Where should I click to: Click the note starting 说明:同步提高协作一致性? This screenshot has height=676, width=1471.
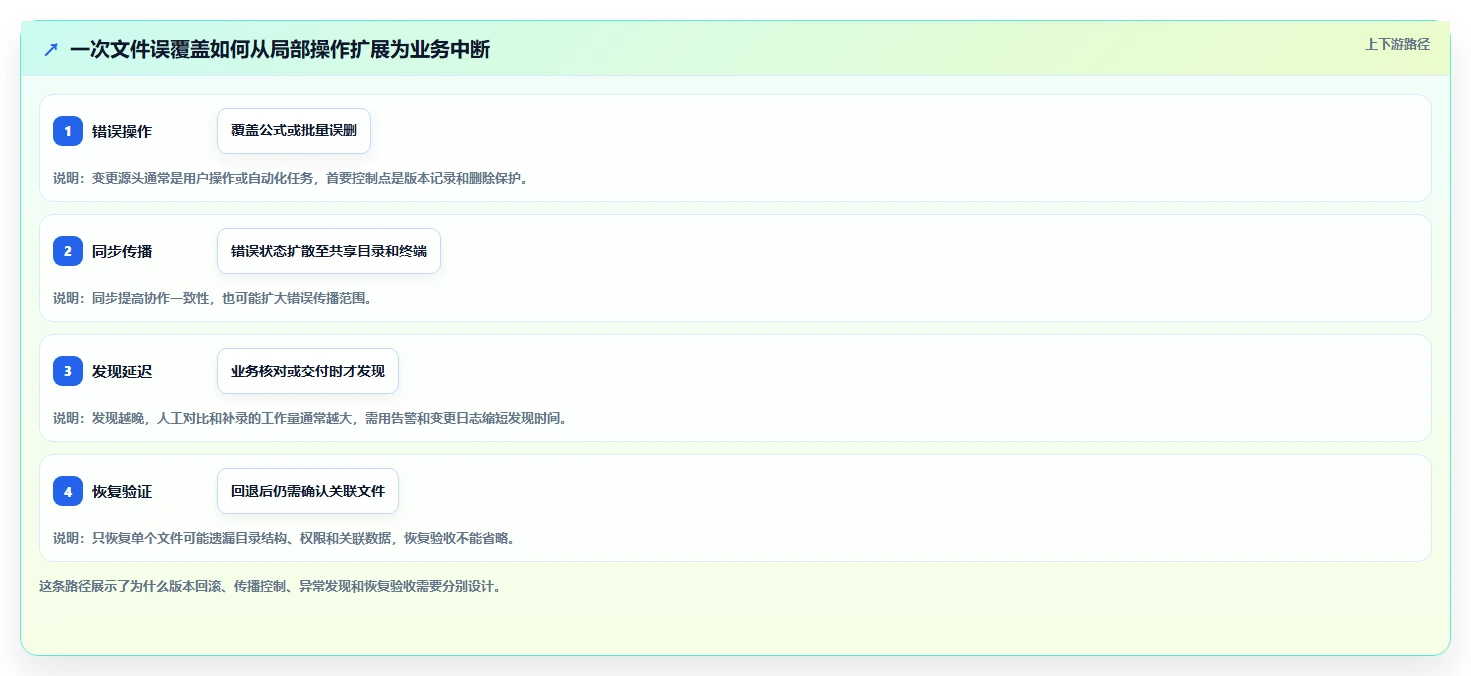[x=212, y=298]
